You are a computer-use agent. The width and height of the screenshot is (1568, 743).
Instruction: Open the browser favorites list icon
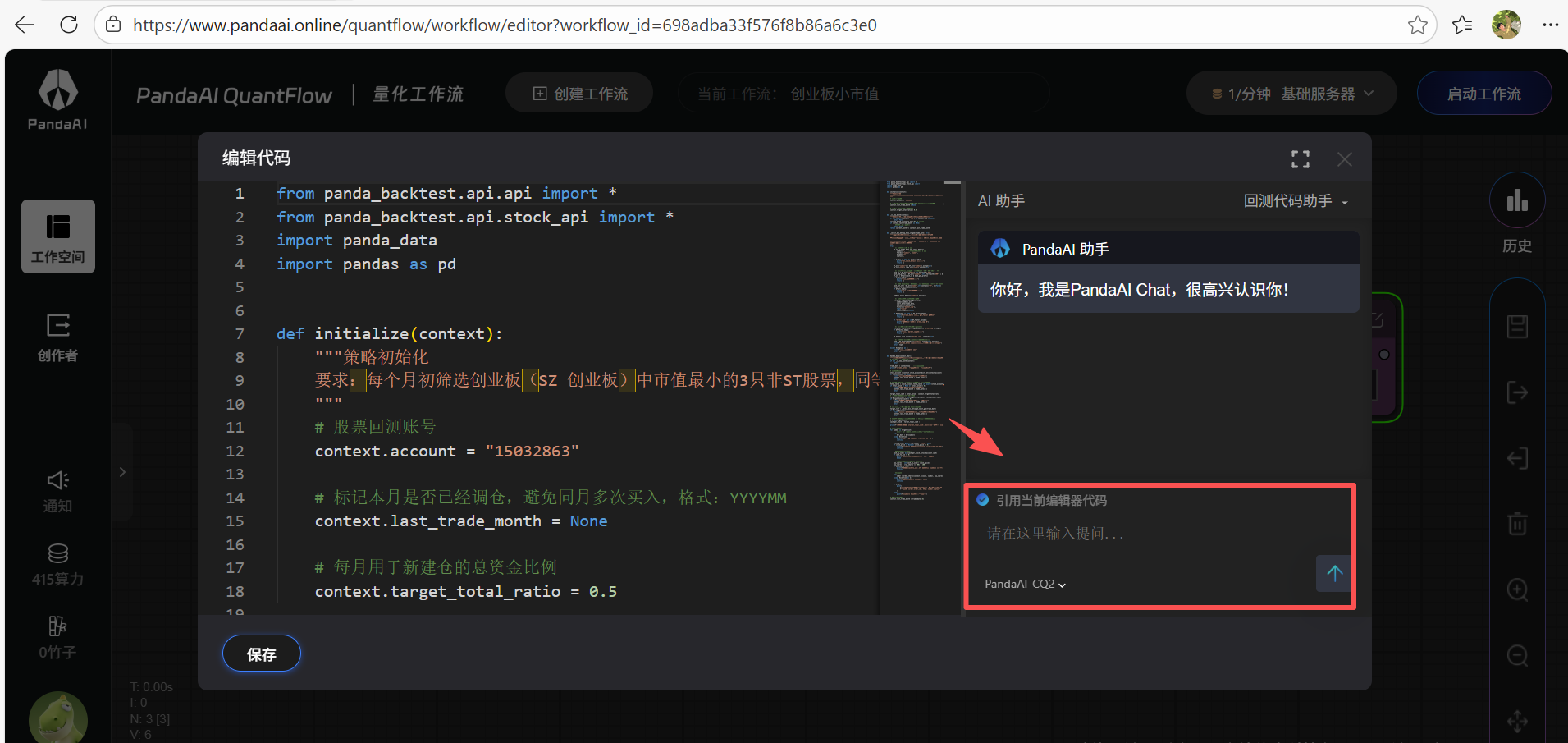[x=1462, y=25]
